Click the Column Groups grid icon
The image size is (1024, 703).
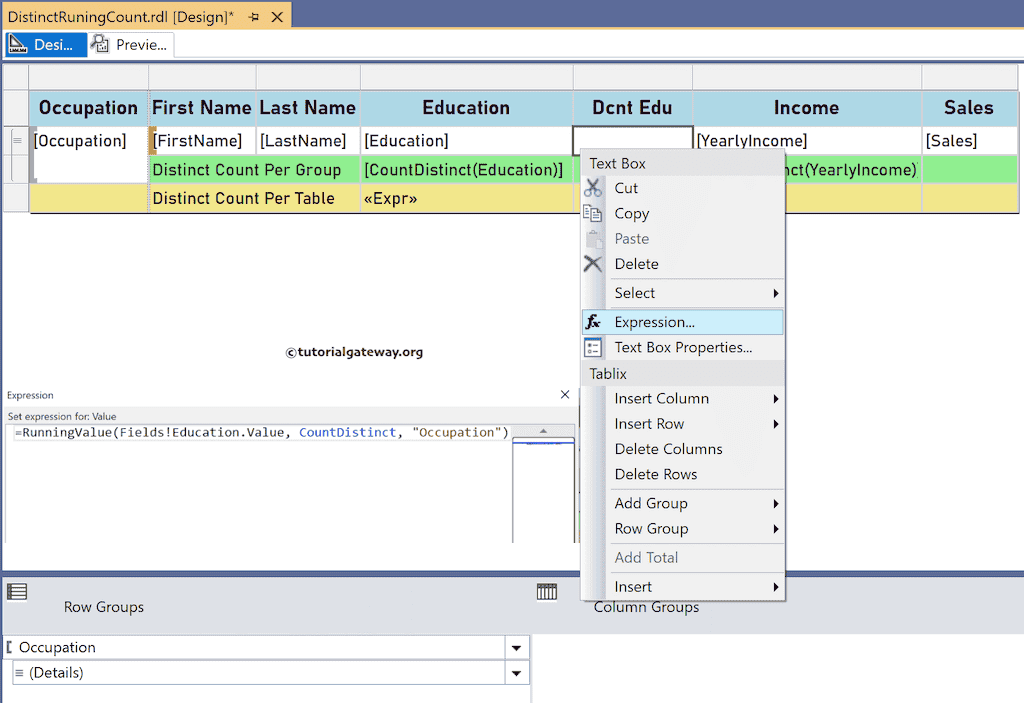point(547,591)
